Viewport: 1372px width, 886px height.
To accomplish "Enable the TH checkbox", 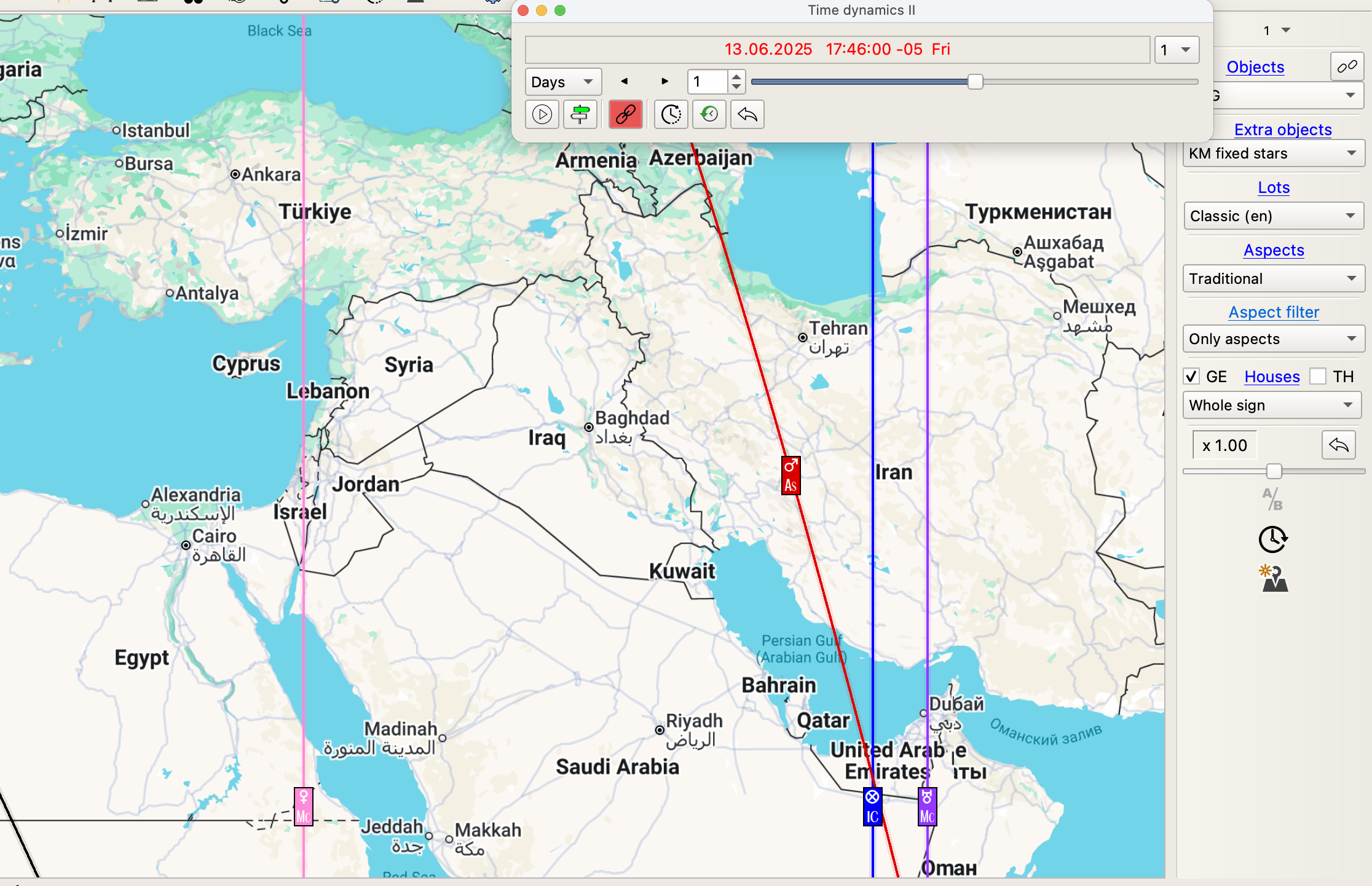I will pos(1318,376).
